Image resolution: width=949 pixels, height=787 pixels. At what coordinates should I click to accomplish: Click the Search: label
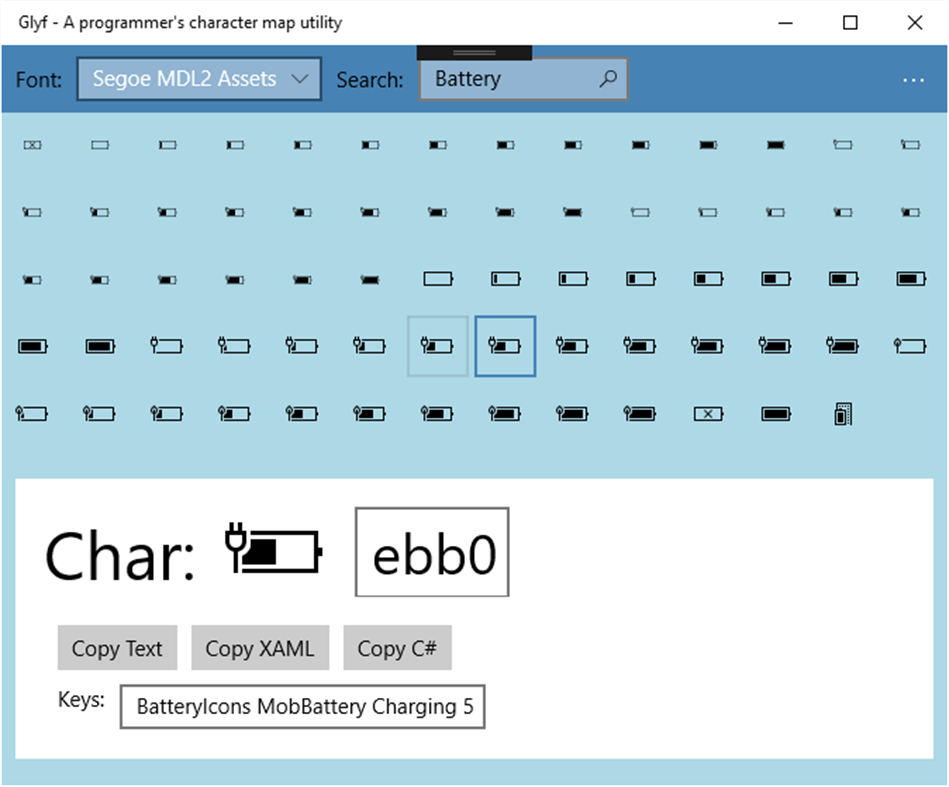coord(370,79)
